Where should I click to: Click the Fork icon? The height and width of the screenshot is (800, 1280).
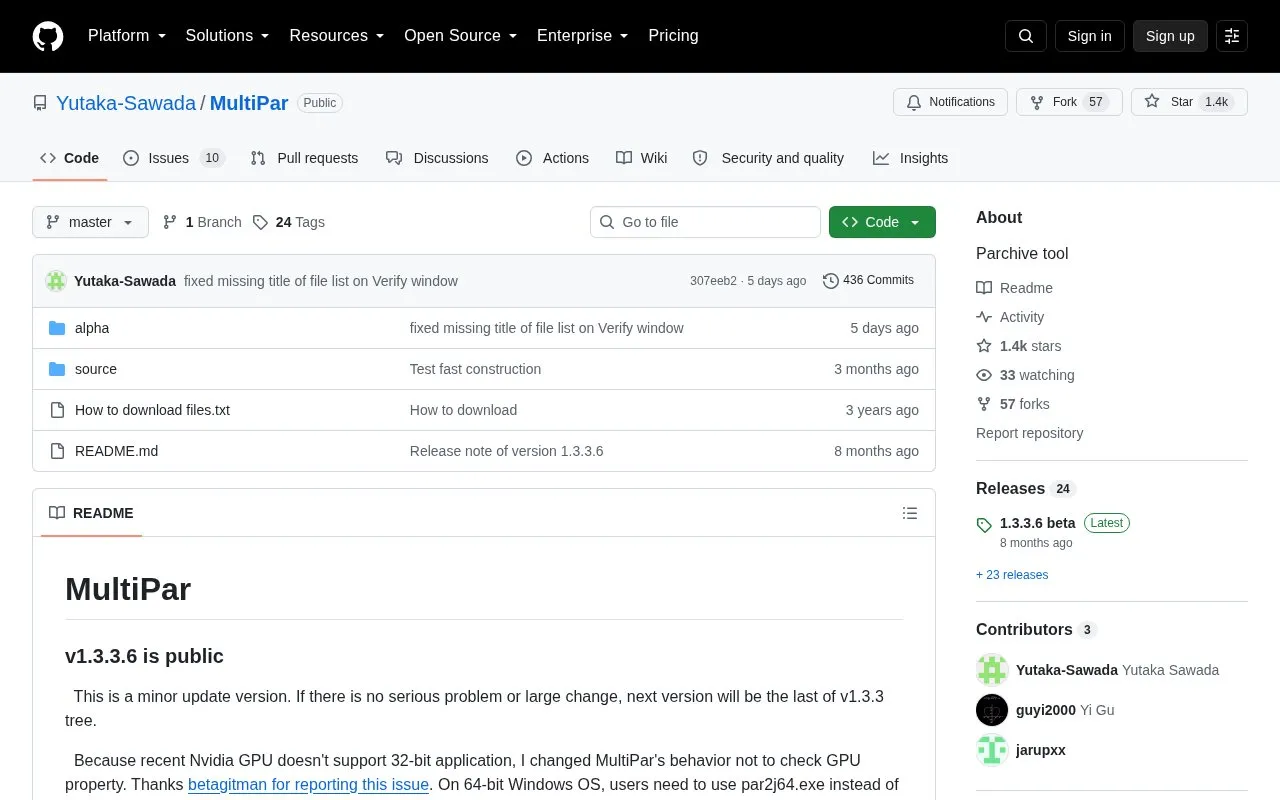[1037, 102]
